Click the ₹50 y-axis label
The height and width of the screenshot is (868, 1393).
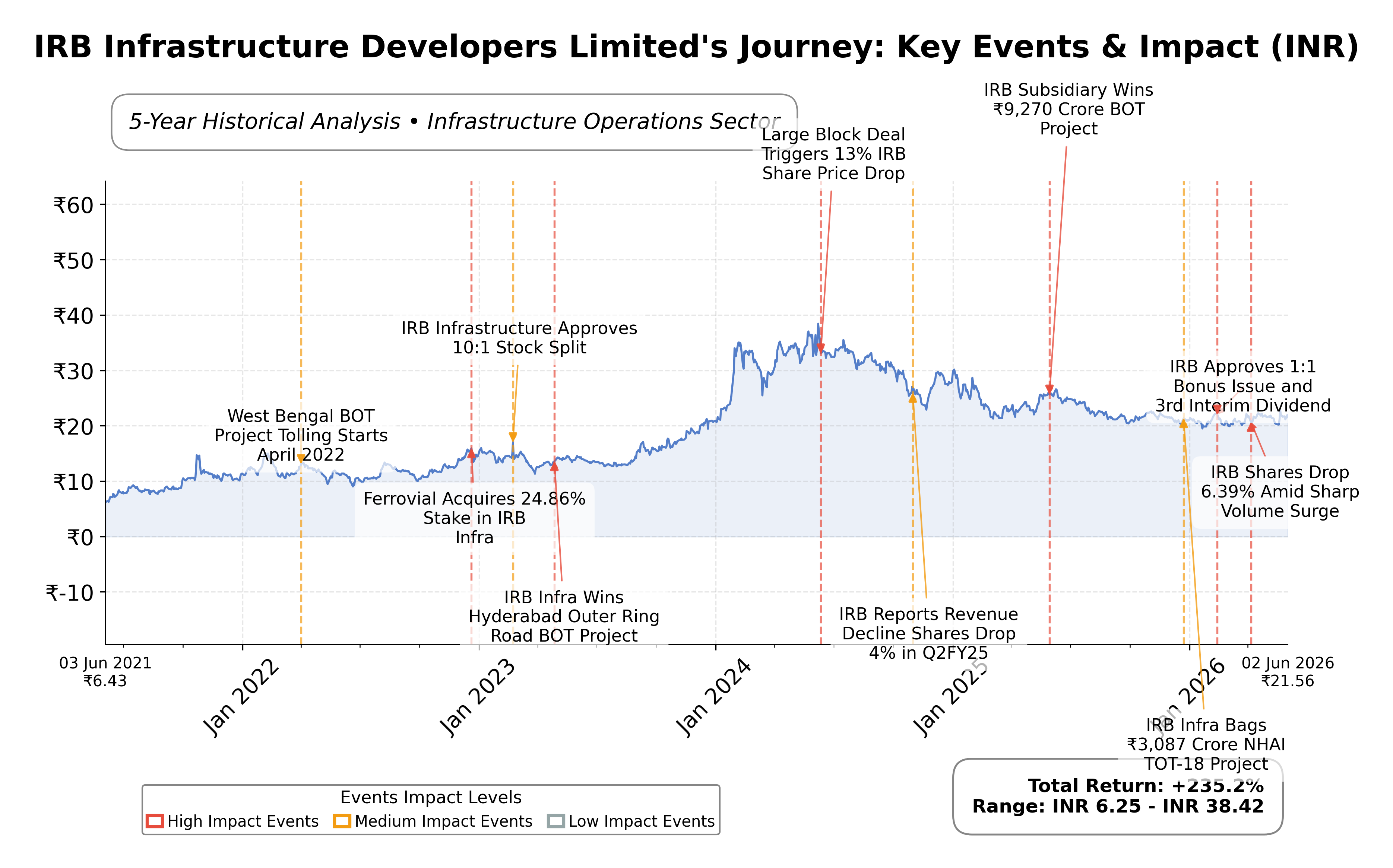click(73, 261)
